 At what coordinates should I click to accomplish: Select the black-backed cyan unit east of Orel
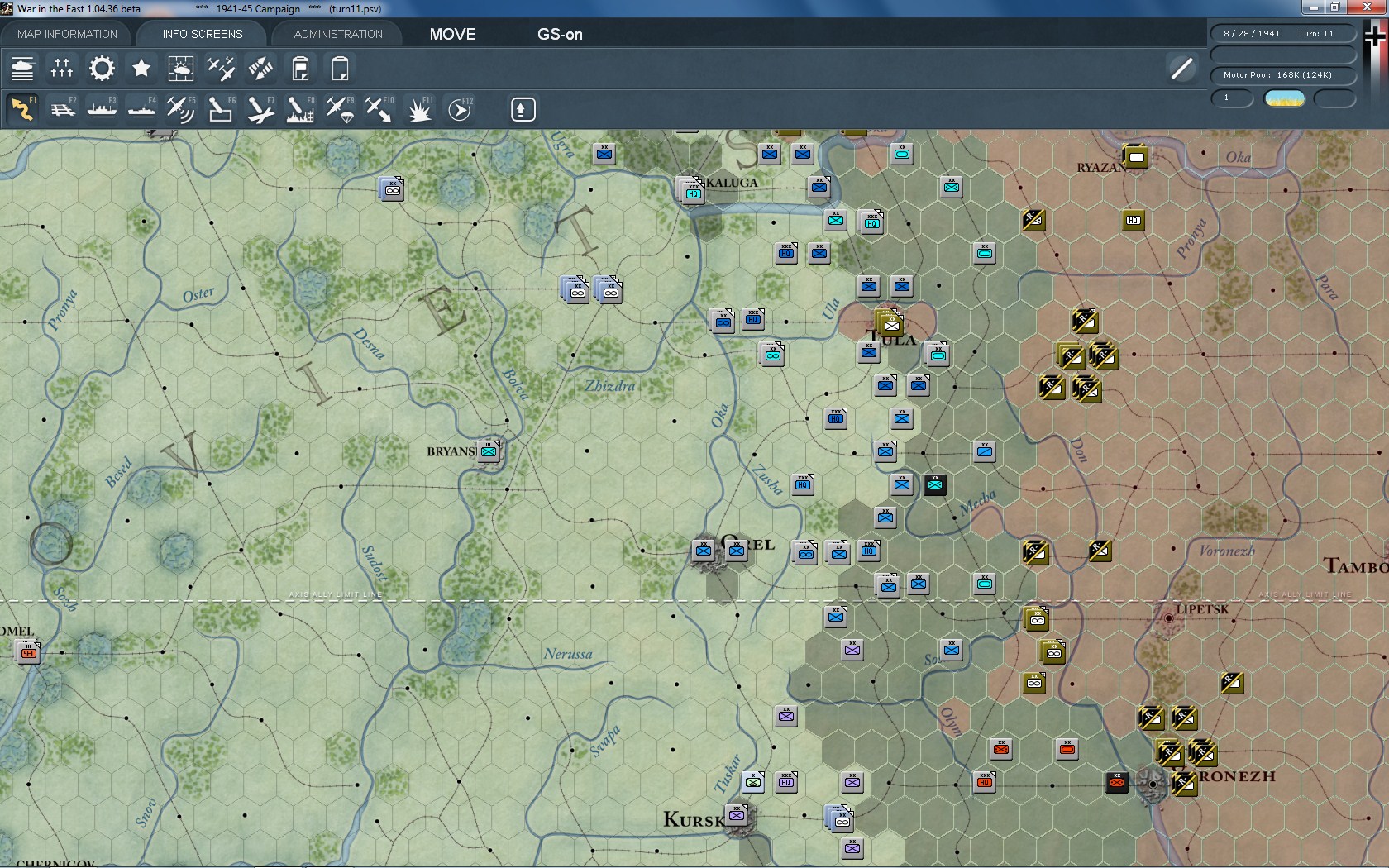click(x=935, y=484)
